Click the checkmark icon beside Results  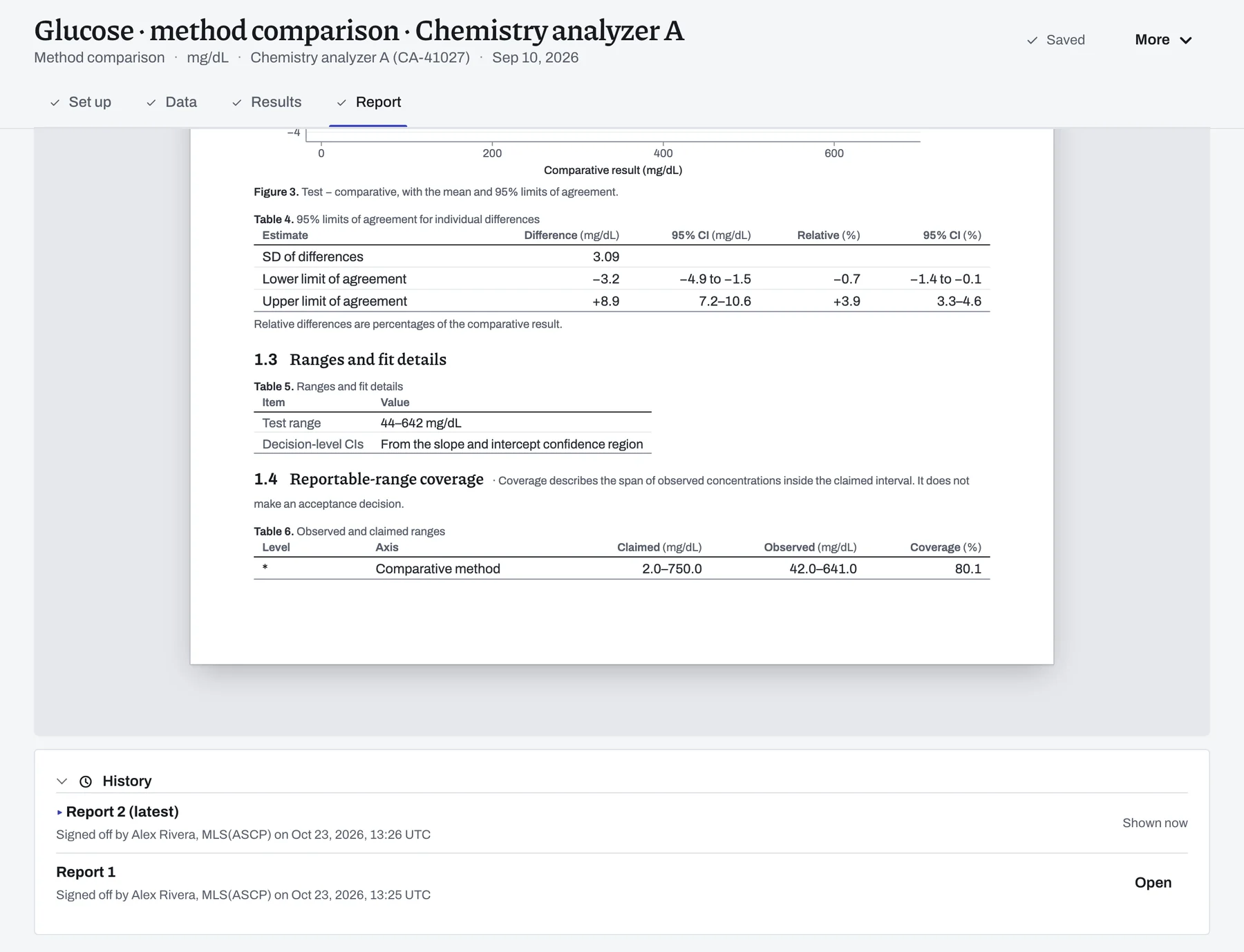pos(237,103)
